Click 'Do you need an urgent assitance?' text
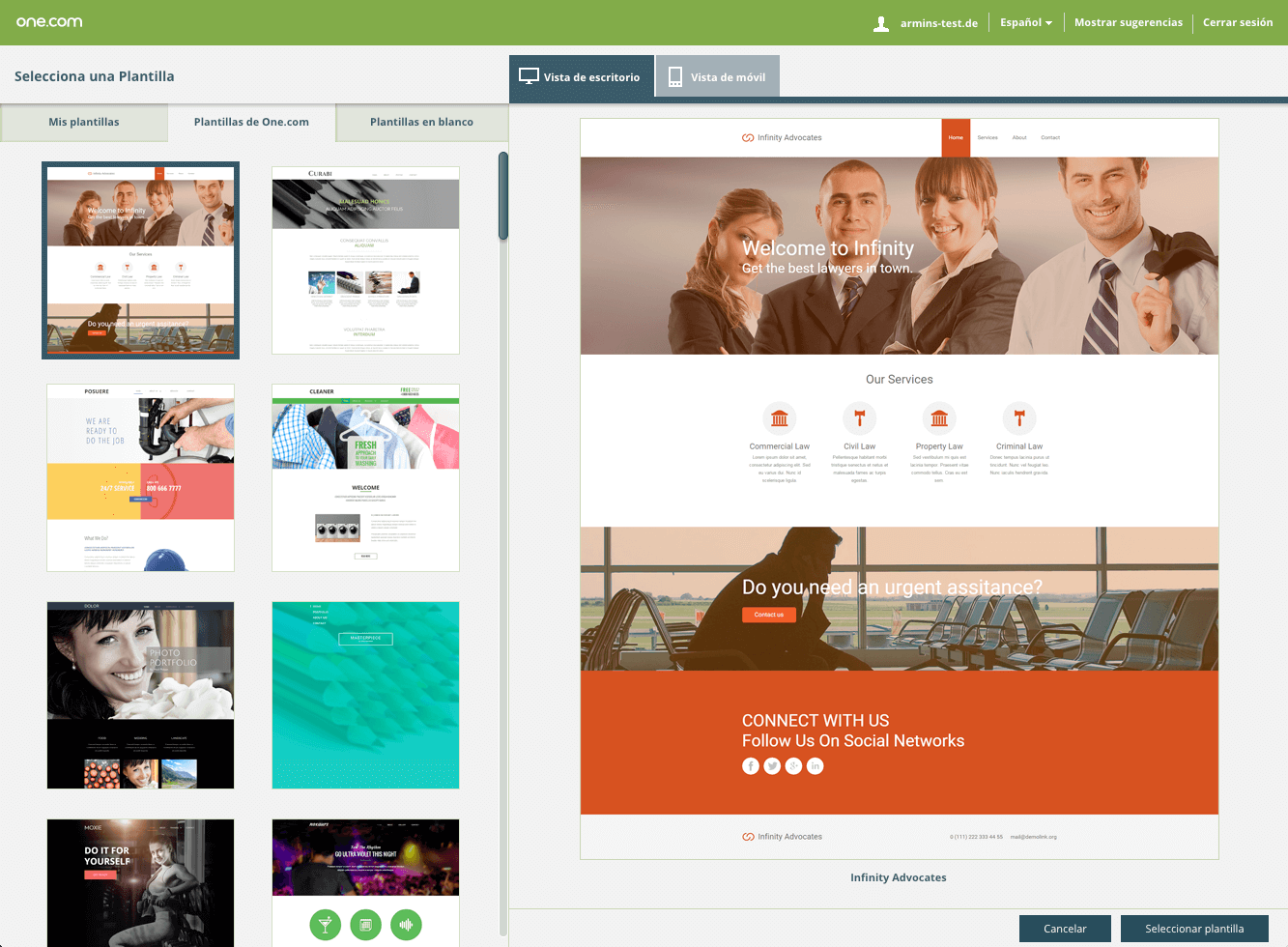This screenshot has width=1288, height=947. 892,588
